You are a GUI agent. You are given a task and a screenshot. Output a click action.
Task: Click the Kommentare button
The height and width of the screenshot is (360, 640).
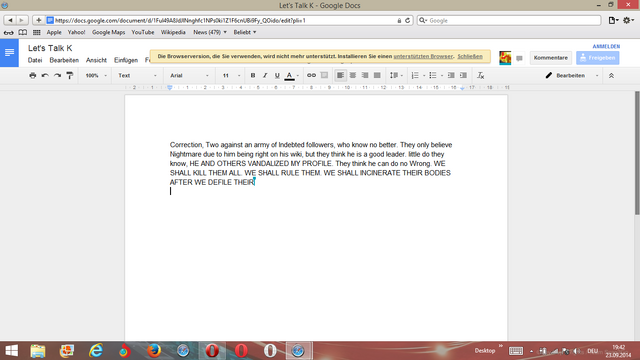coord(551,58)
